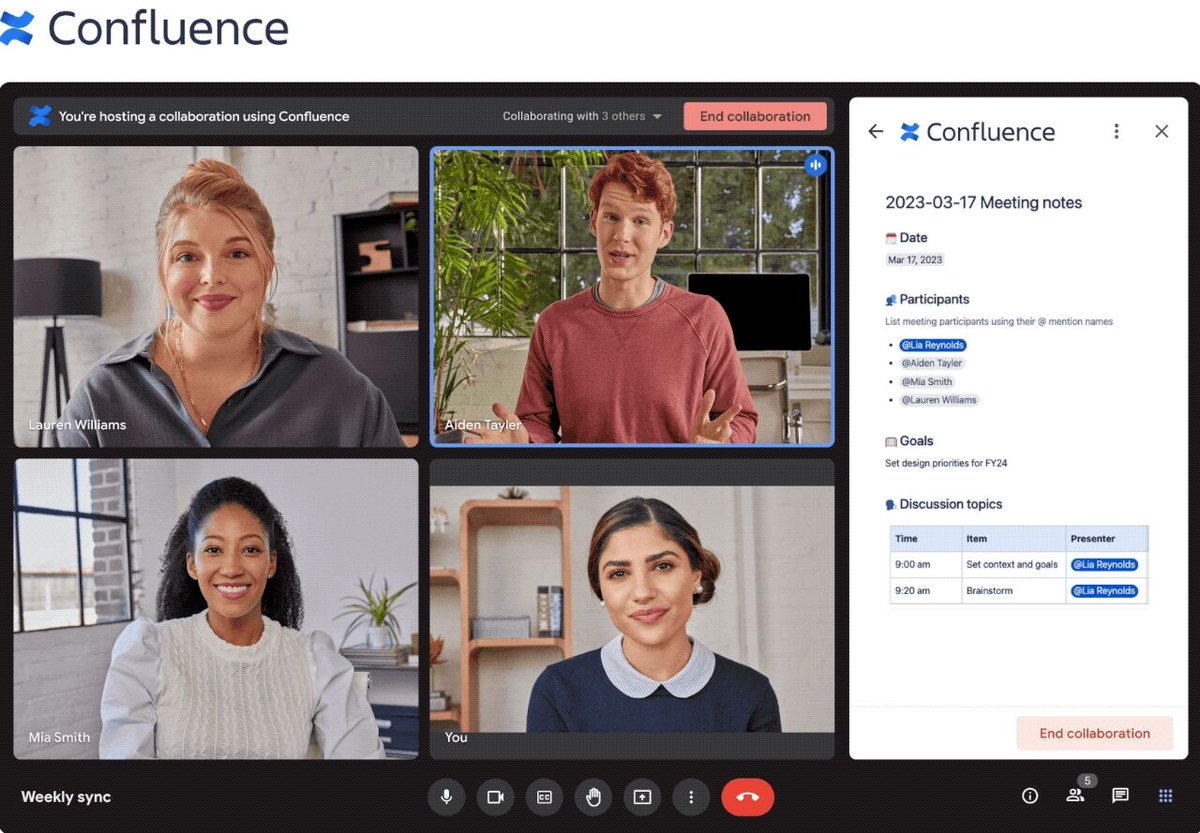Click the "9:00 am" table cell
1200x833 pixels.
click(925, 564)
